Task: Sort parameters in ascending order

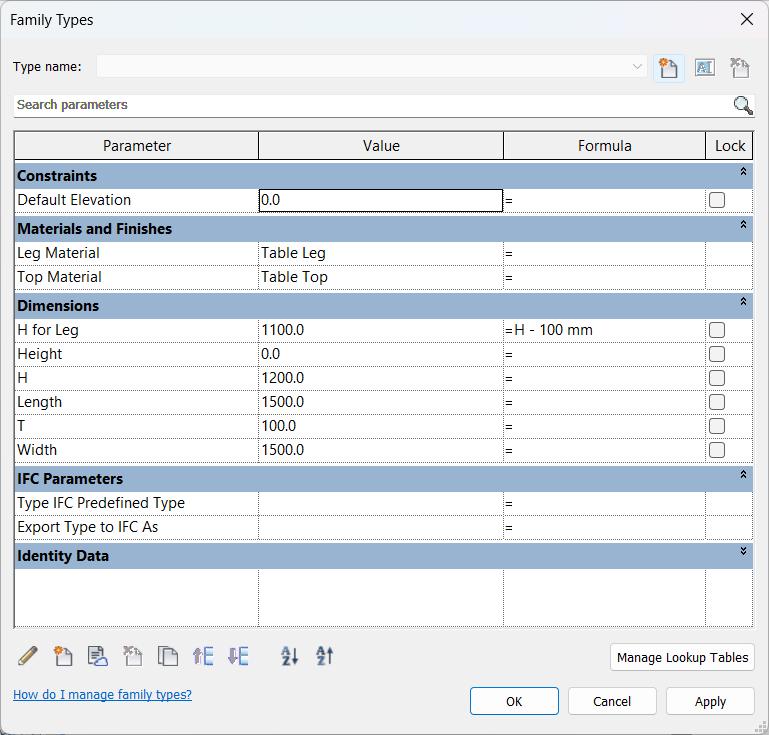Action: click(289, 656)
